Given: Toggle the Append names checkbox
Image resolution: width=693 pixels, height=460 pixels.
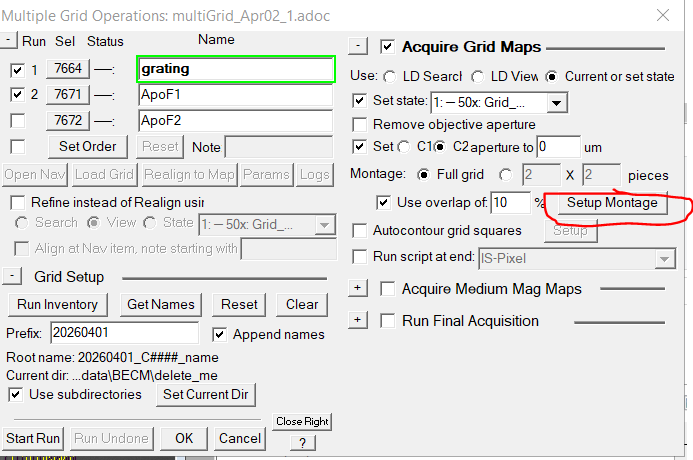Looking at the screenshot, I should point(220,335).
